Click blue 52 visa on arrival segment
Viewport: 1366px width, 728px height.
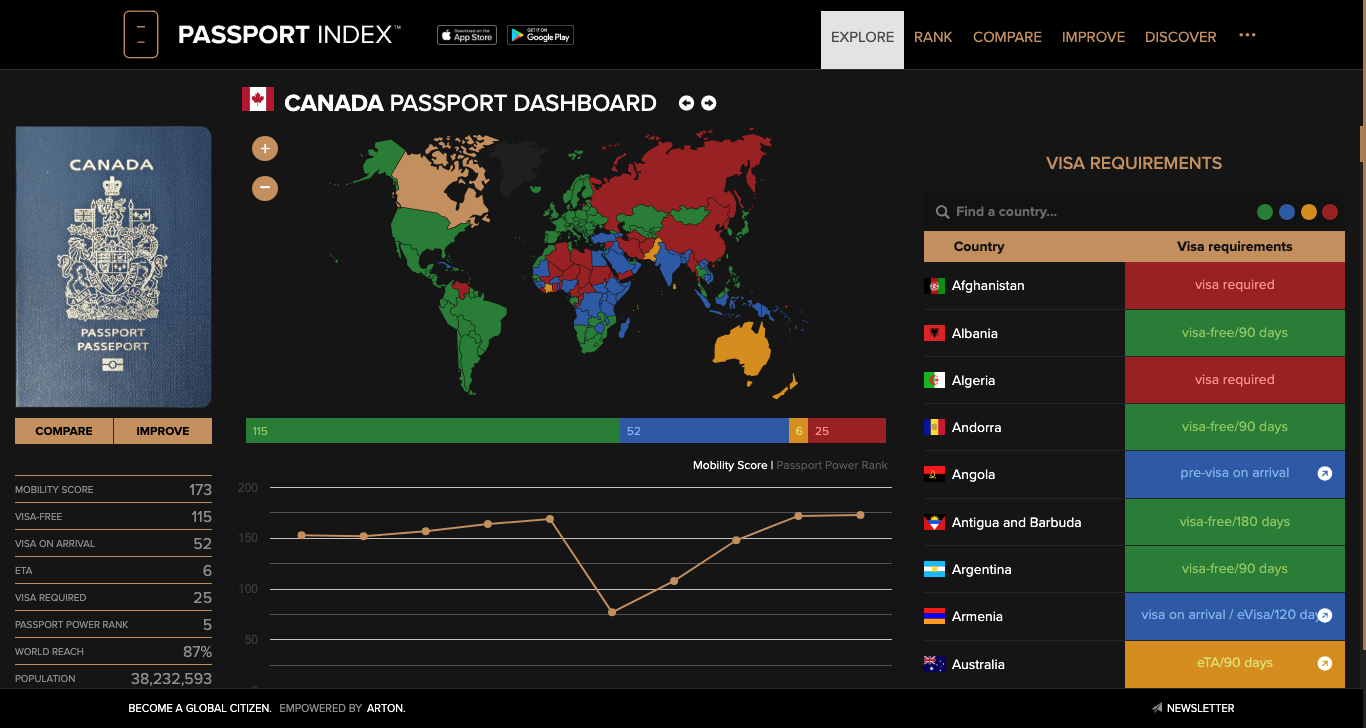704,431
